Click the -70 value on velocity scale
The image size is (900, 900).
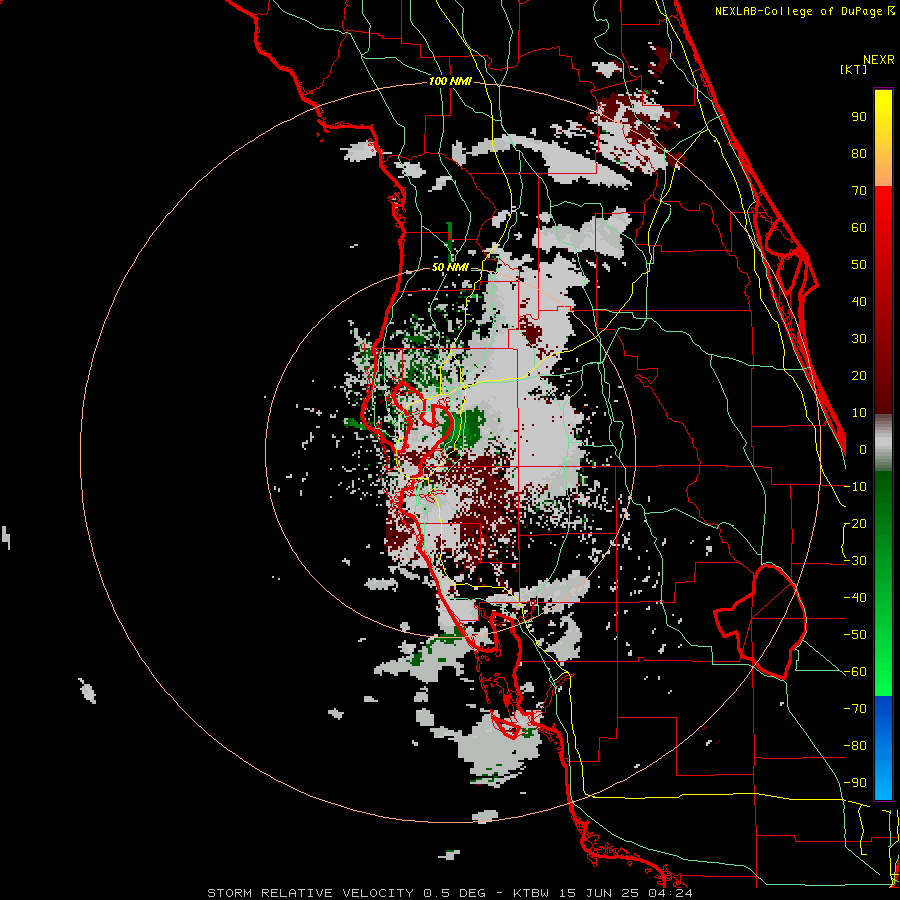coord(855,709)
